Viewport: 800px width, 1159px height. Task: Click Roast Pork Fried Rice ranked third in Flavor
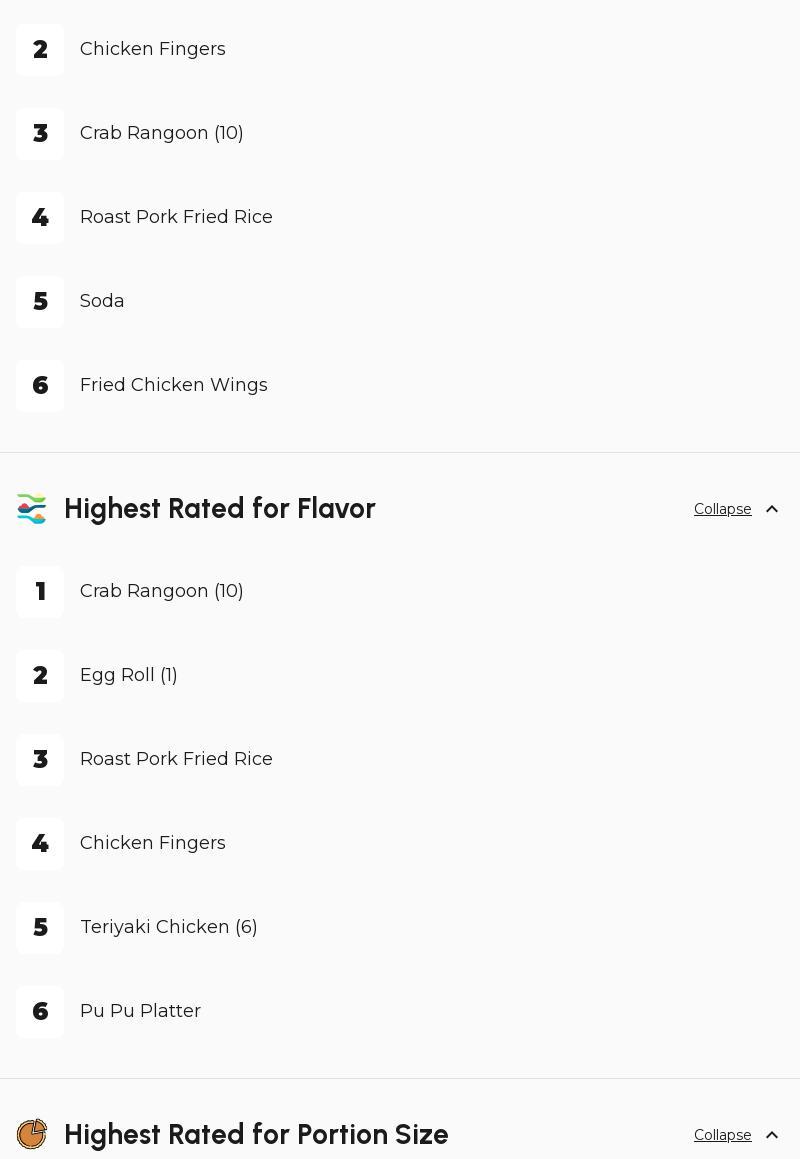176,759
